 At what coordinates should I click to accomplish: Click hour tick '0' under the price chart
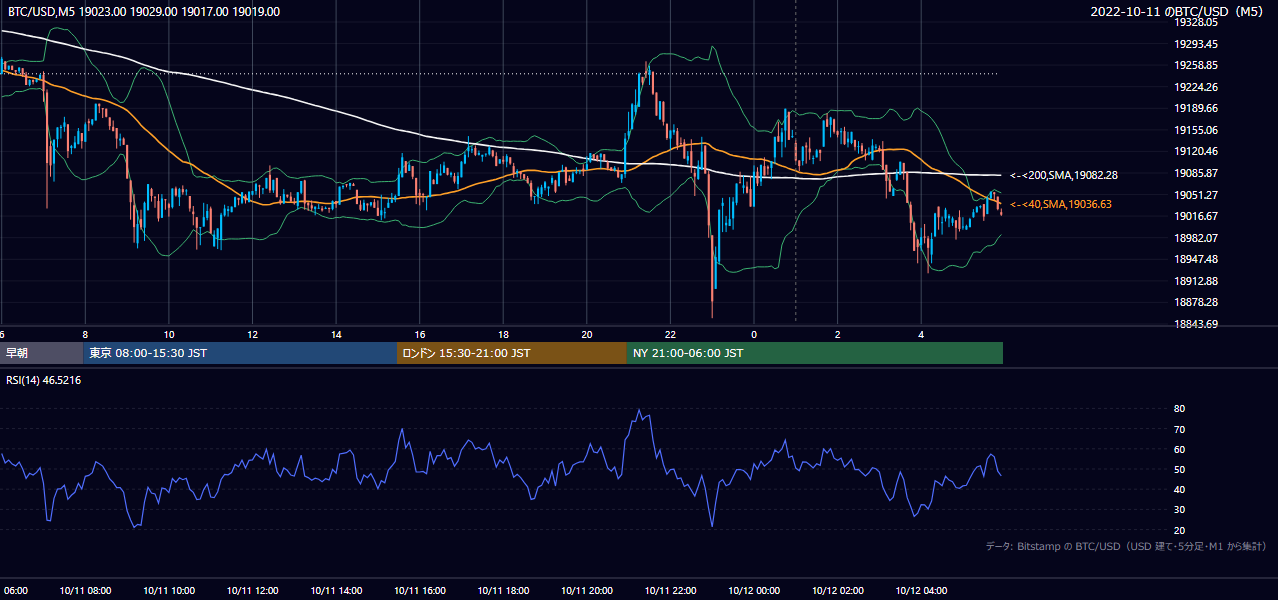pyautogui.click(x=754, y=334)
